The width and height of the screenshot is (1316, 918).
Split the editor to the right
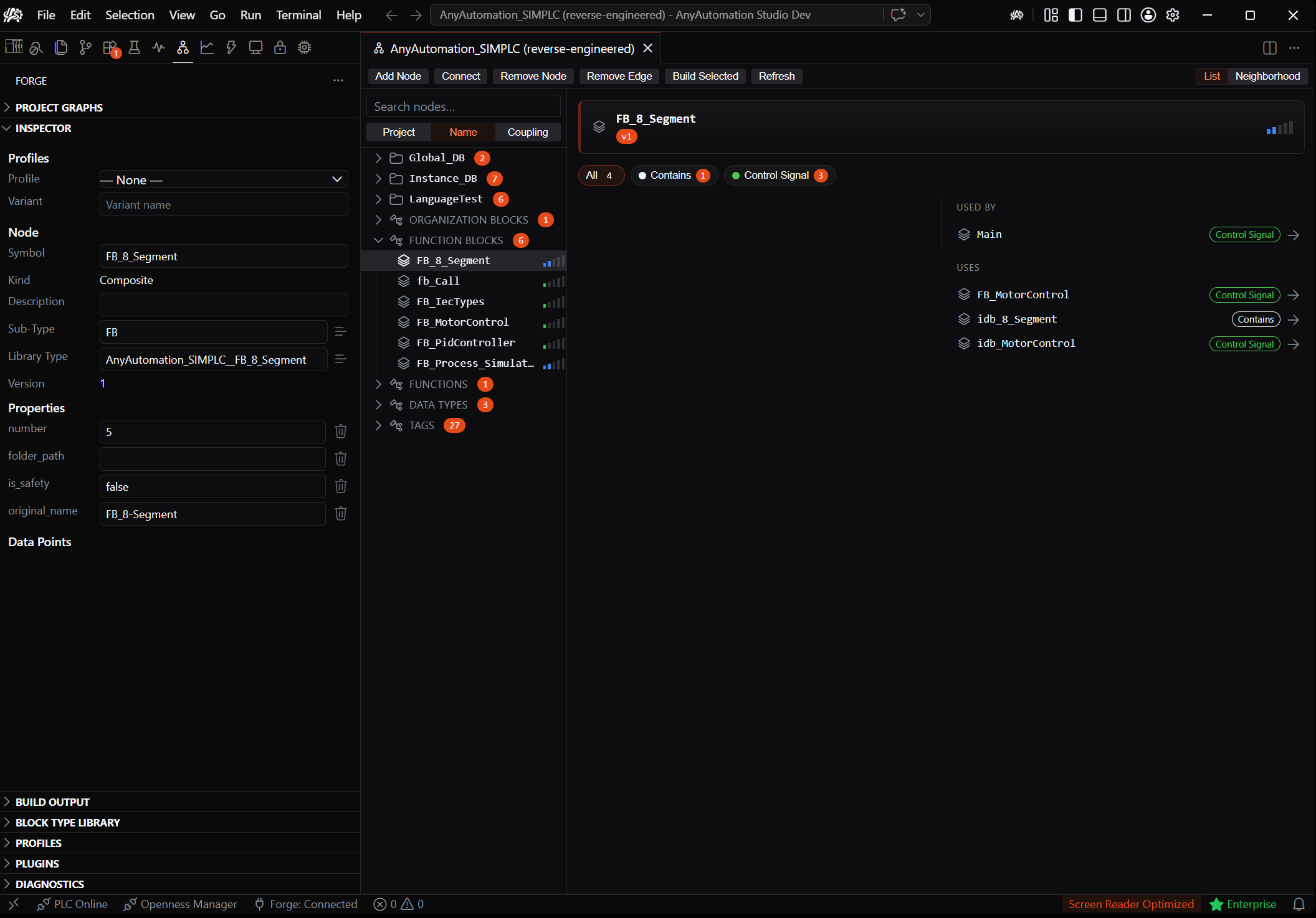coord(1270,48)
